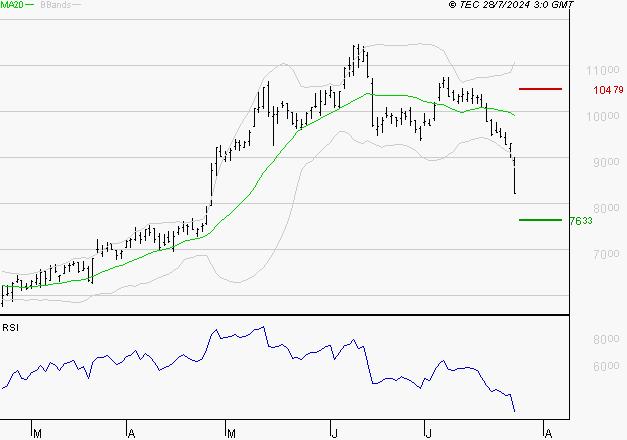This screenshot has height=440, width=627.
Task: Click the 9000 price axis label
Action: coord(606,162)
